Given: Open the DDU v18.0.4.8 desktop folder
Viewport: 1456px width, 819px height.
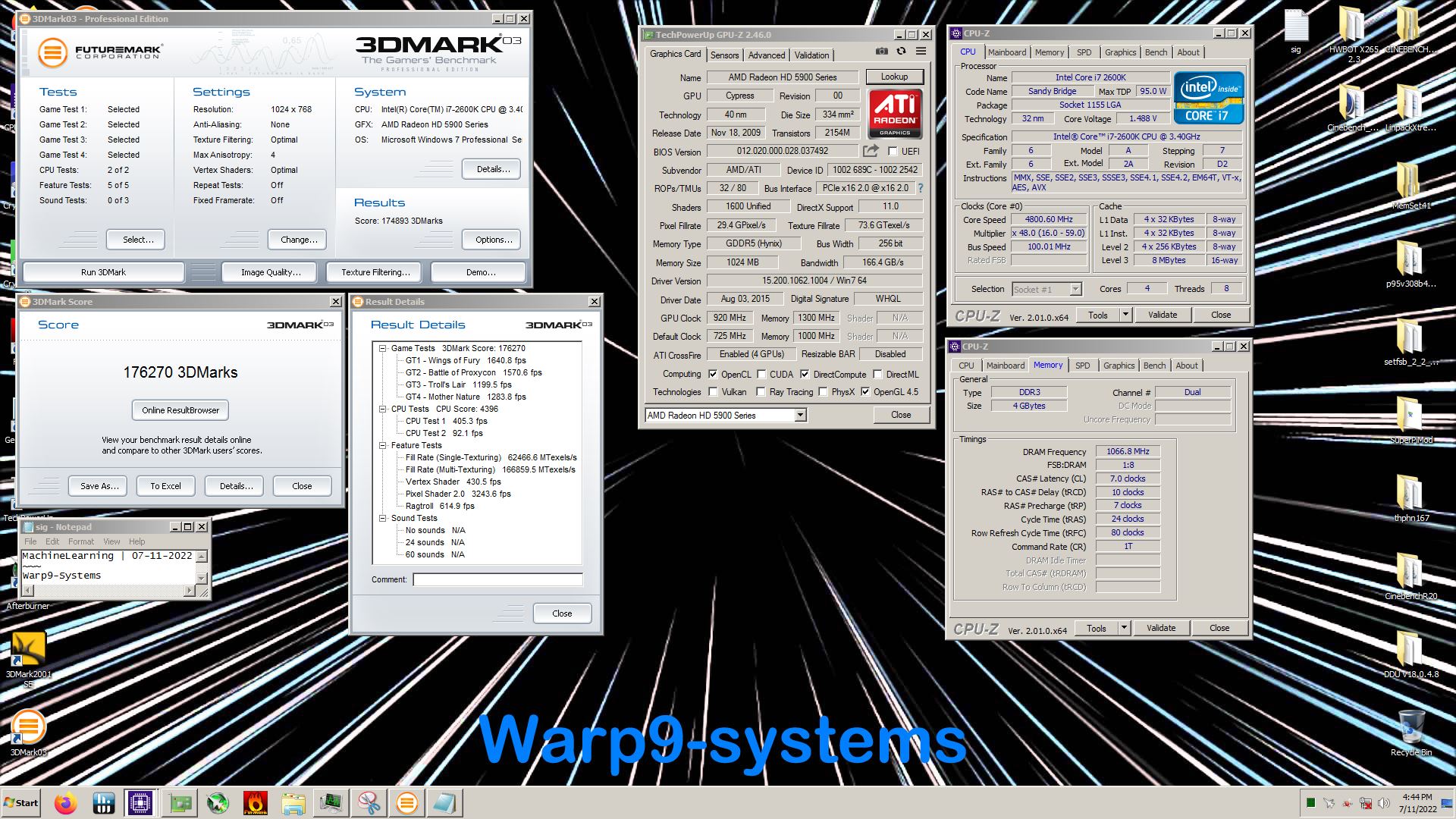Looking at the screenshot, I should coord(1410,654).
